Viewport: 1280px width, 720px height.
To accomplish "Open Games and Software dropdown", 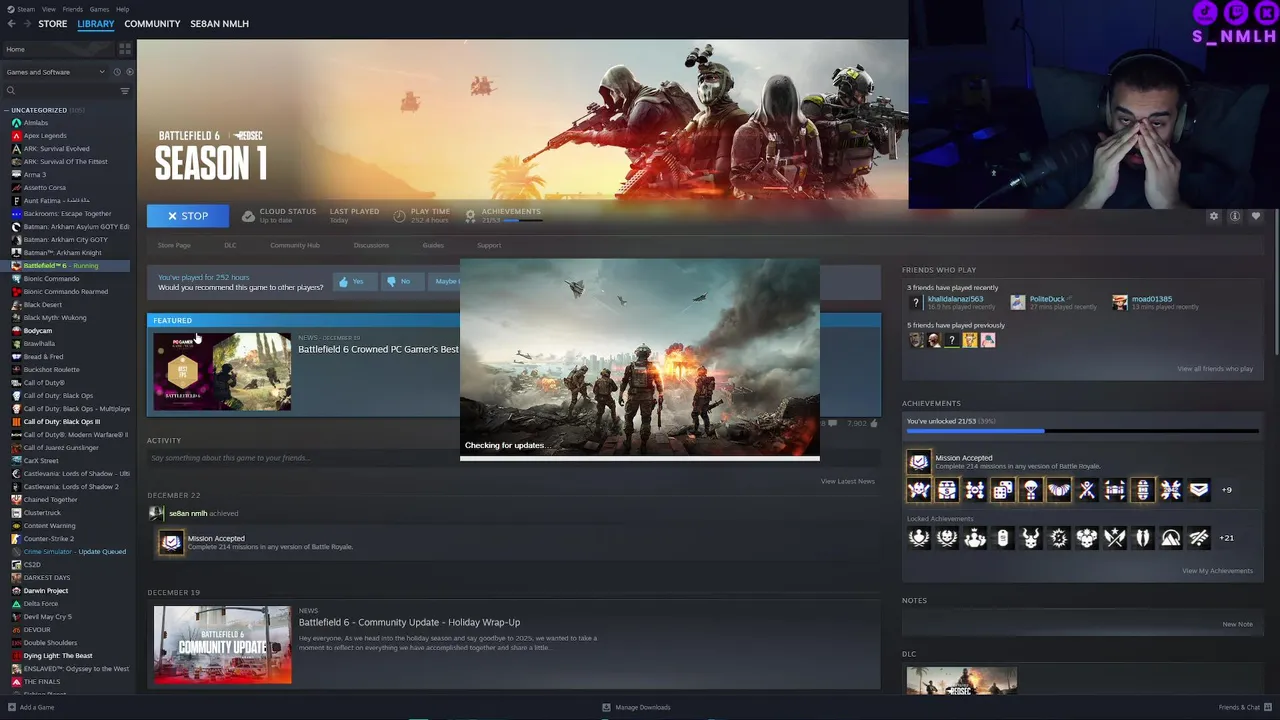I will [55, 72].
